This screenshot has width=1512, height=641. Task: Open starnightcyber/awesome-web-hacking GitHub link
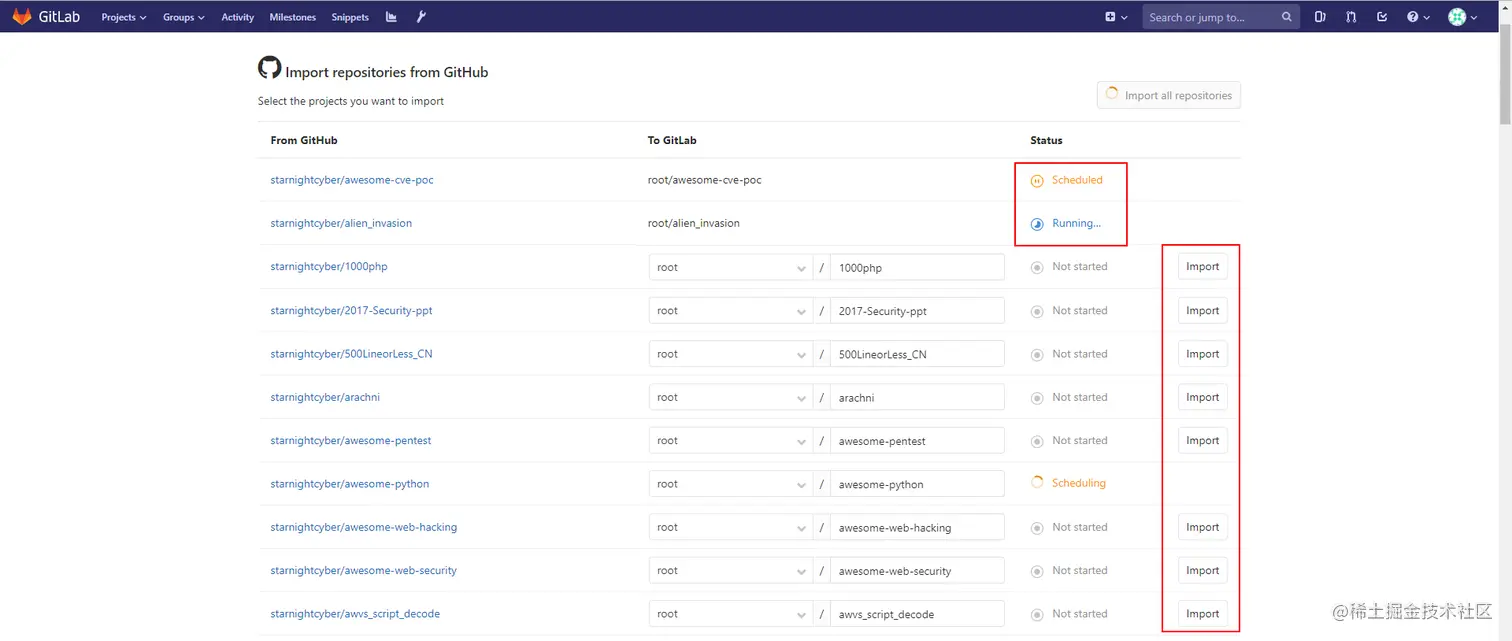coord(364,527)
